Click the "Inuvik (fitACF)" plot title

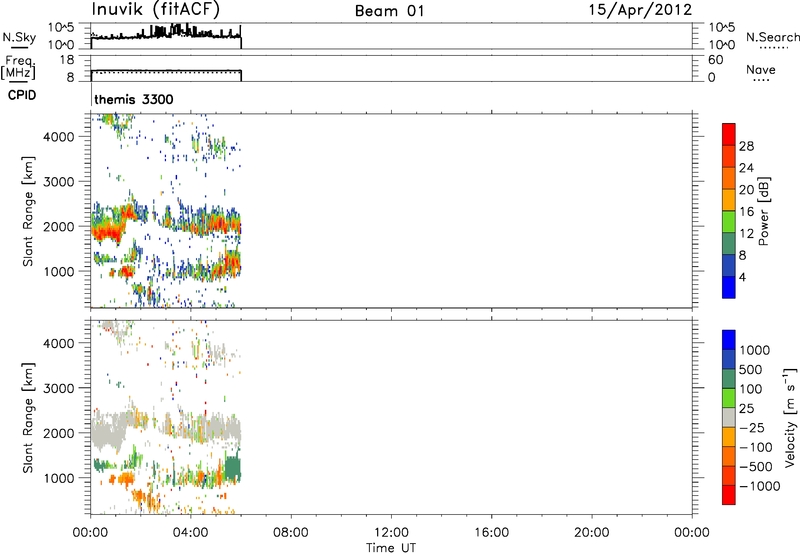click(156, 10)
